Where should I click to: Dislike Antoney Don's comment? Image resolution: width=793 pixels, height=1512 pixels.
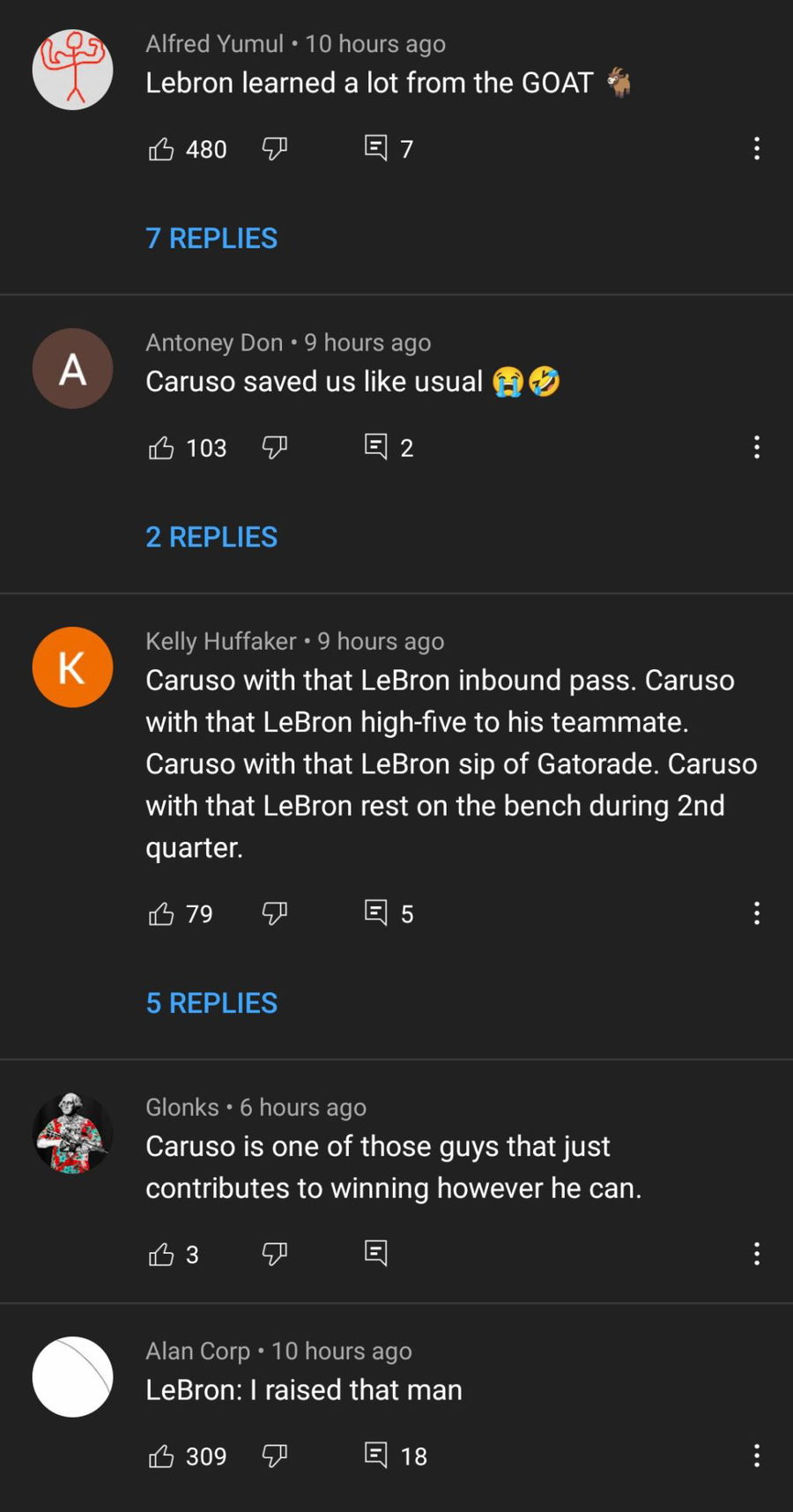[x=275, y=448]
